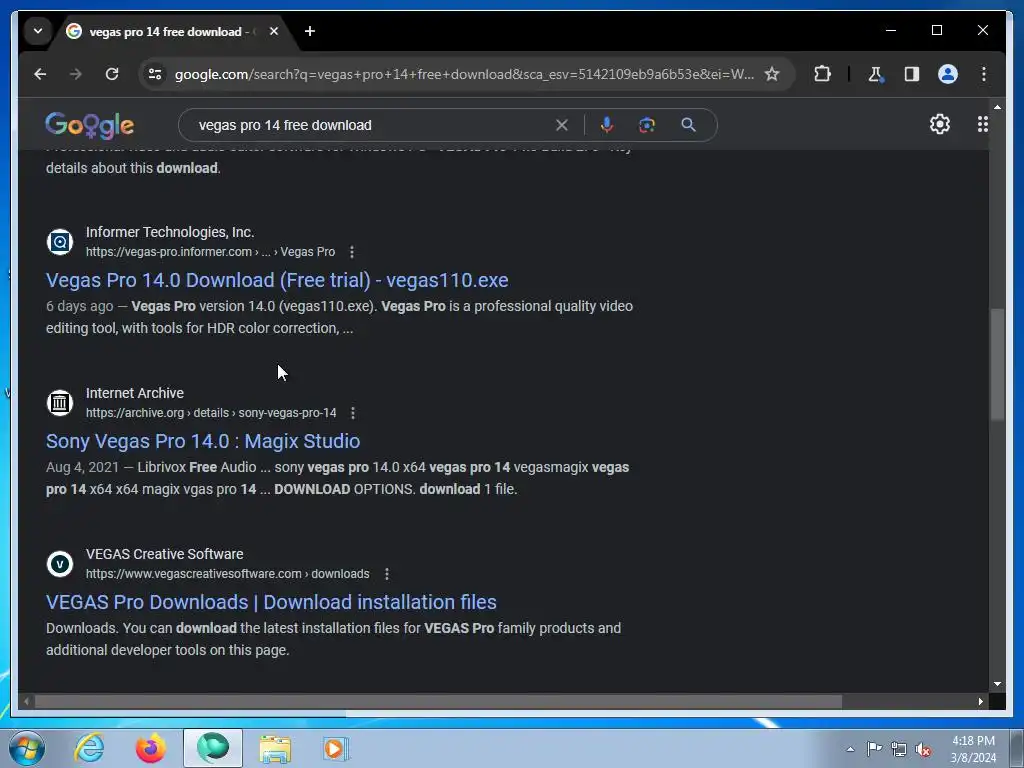
Task: Open the Chrome three-dot menu
Action: [x=984, y=74]
